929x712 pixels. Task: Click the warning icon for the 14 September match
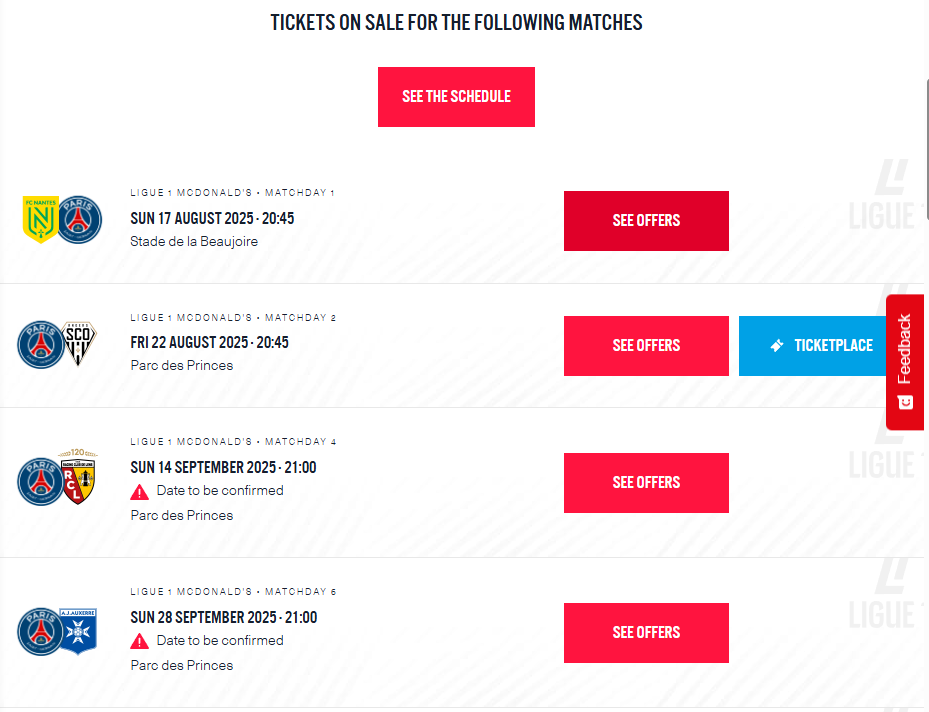(x=140, y=491)
